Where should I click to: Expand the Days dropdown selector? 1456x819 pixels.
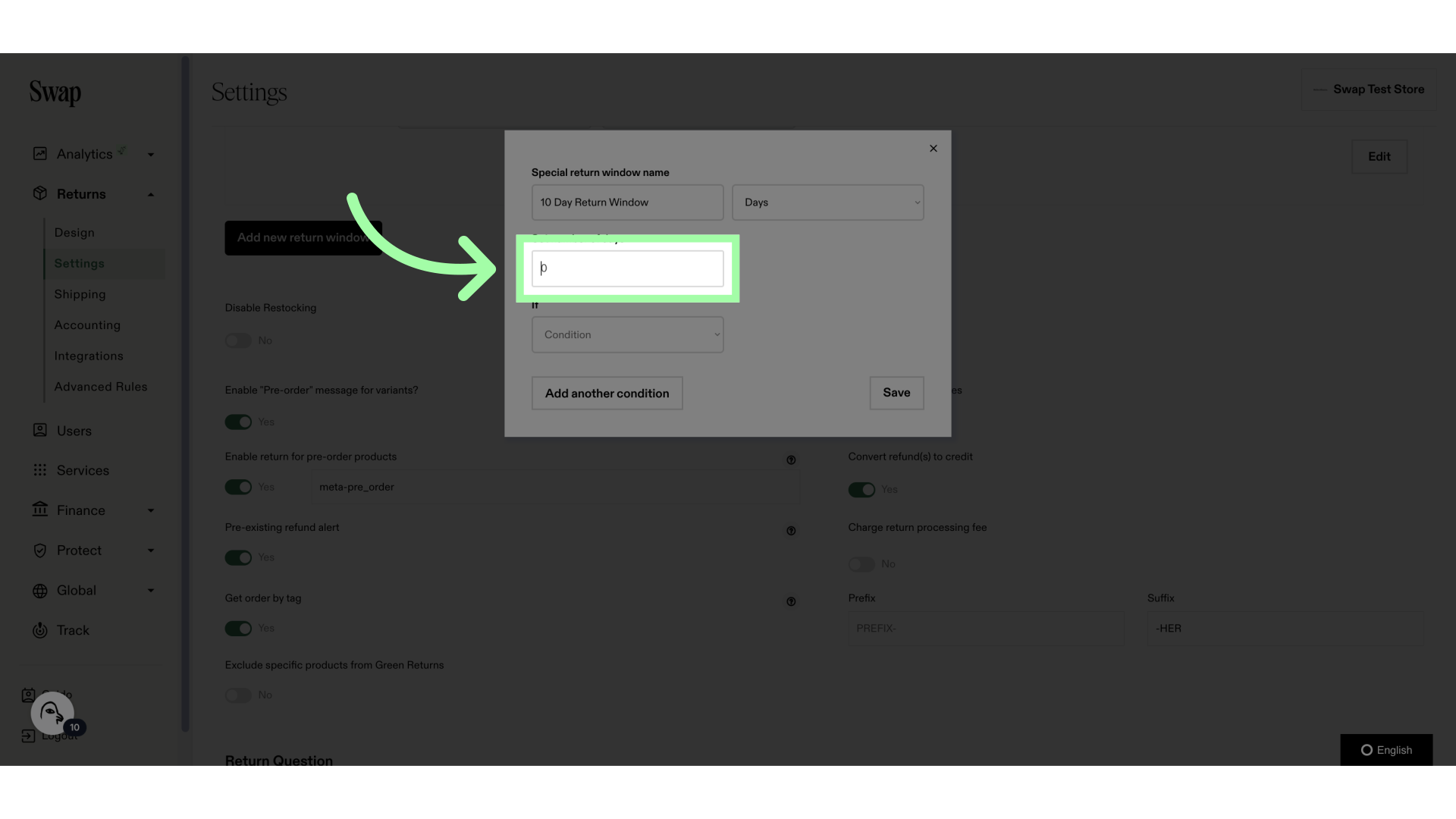click(827, 202)
